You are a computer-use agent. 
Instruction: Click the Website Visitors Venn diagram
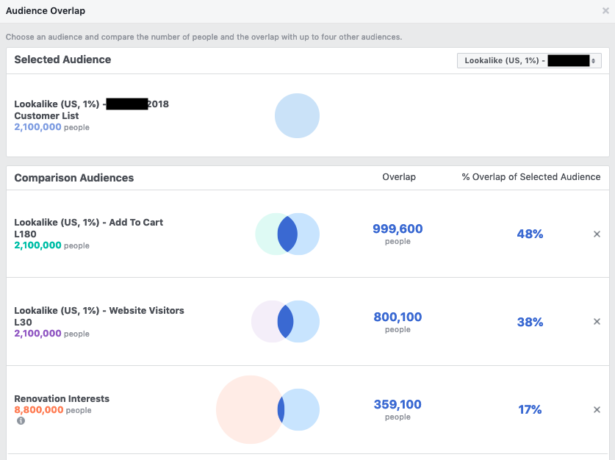pyautogui.click(x=286, y=322)
